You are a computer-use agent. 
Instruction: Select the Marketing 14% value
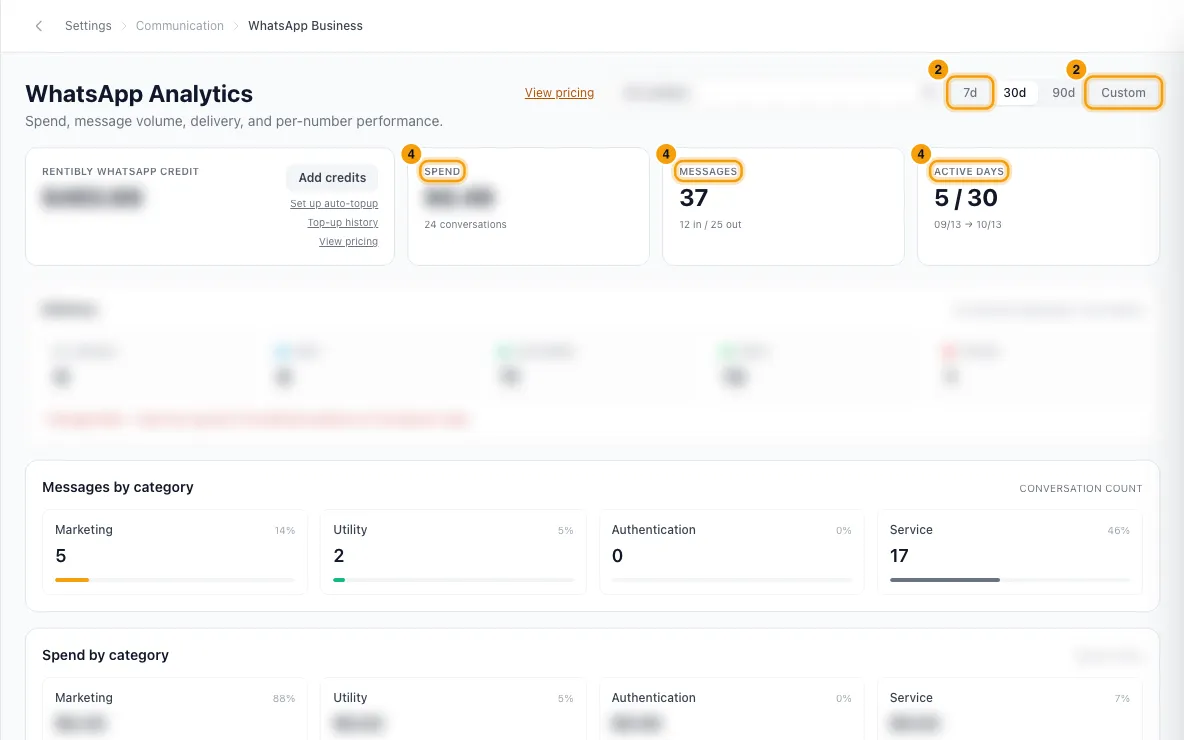(x=285, y=531)
